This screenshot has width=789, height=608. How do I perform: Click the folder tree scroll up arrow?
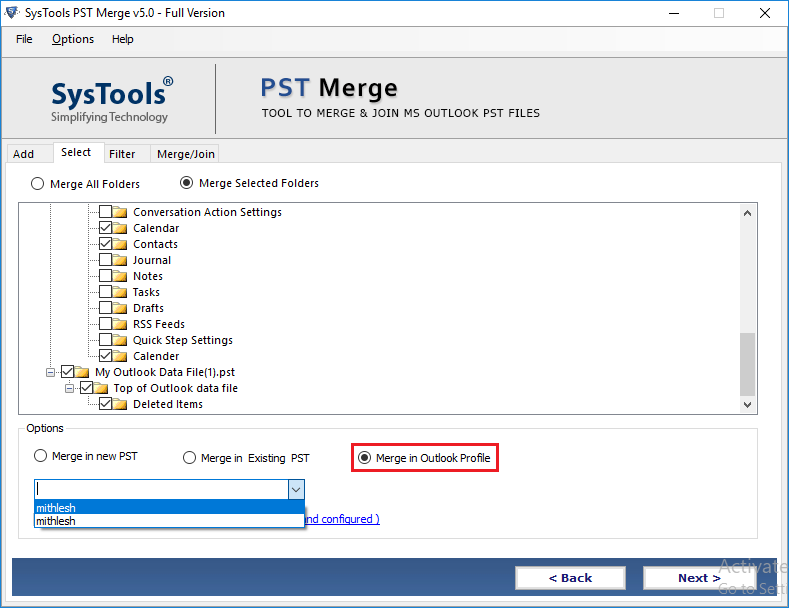pyautogui.click(x=747, y=213)
